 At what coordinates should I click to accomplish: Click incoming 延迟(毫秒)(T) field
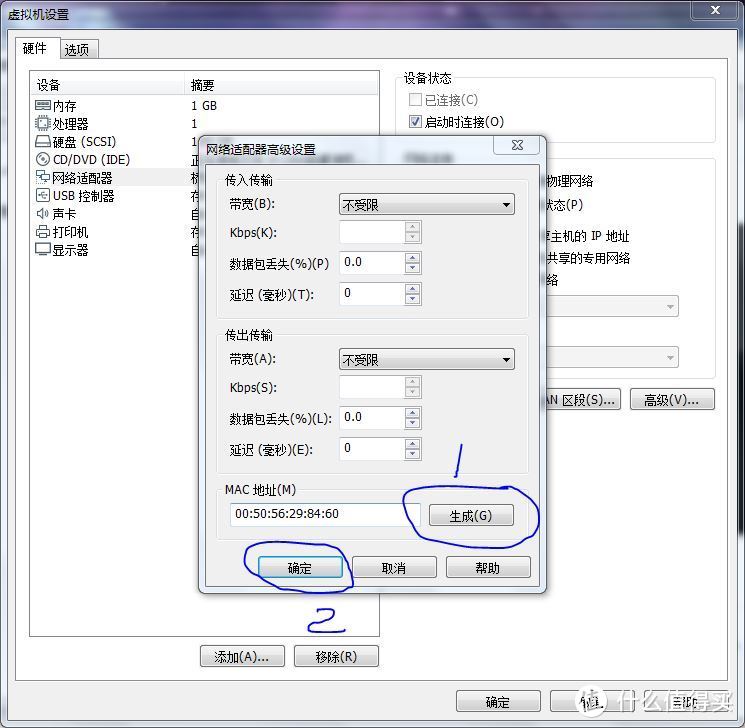(x=372, y=294)
